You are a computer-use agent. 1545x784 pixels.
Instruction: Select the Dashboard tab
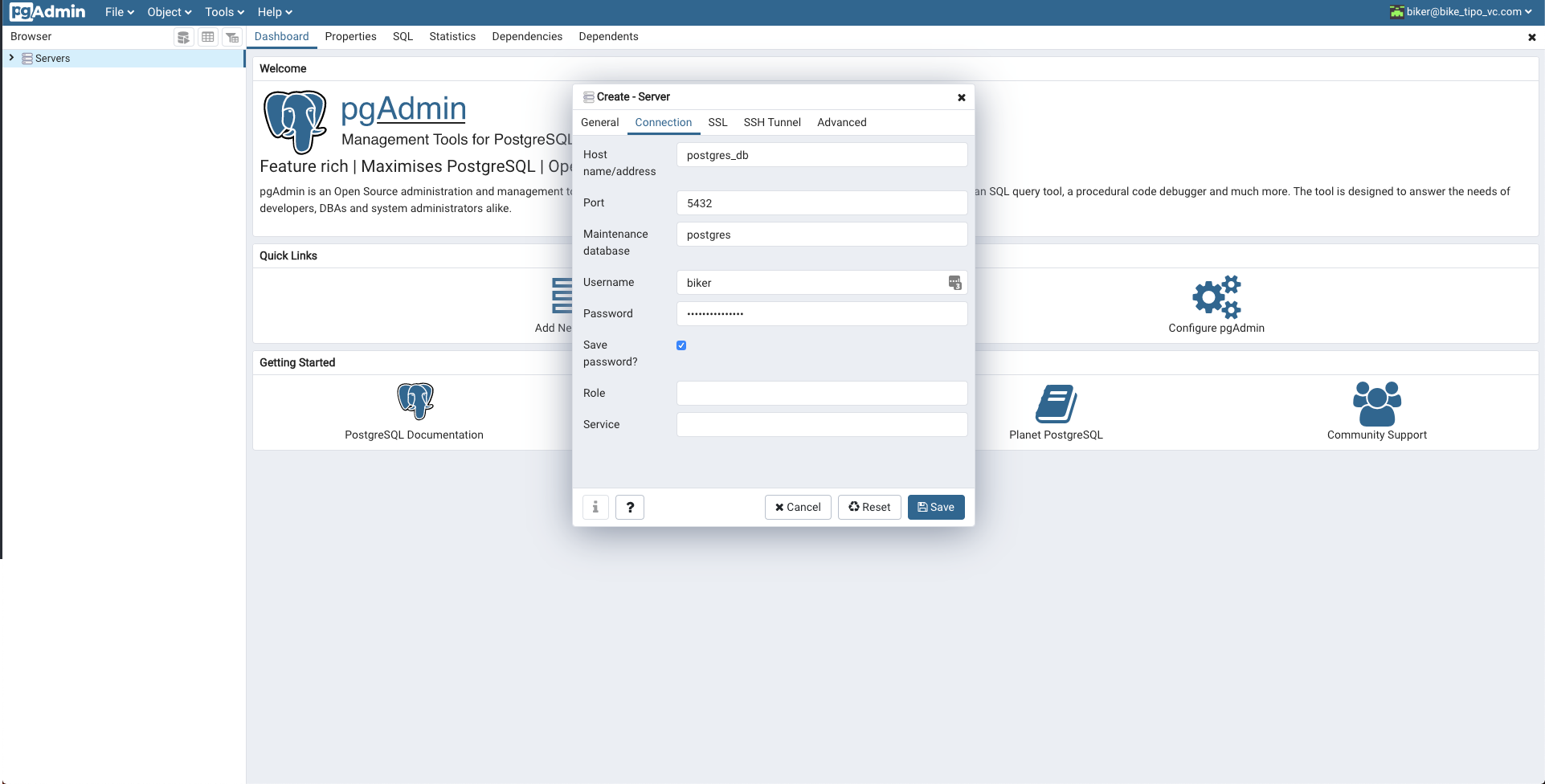coord(281,37)
